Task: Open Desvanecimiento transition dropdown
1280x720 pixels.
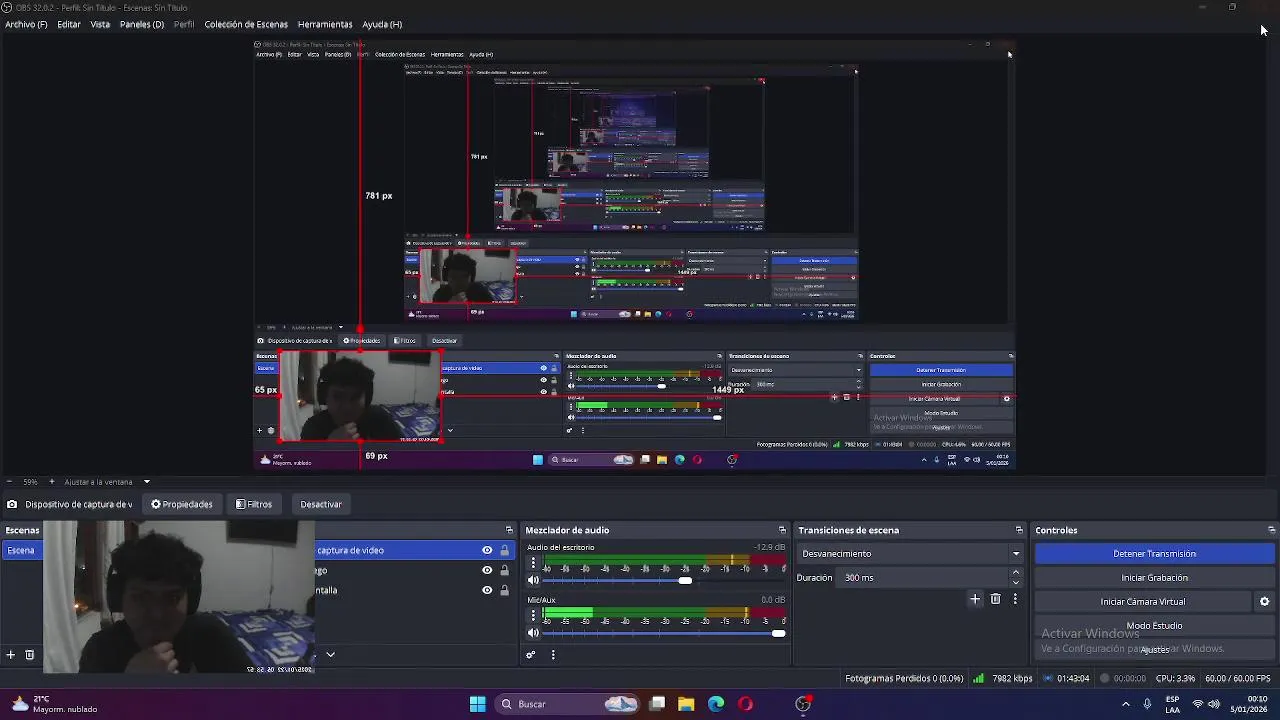Action: pyautogui.click(x=911, y=553)
